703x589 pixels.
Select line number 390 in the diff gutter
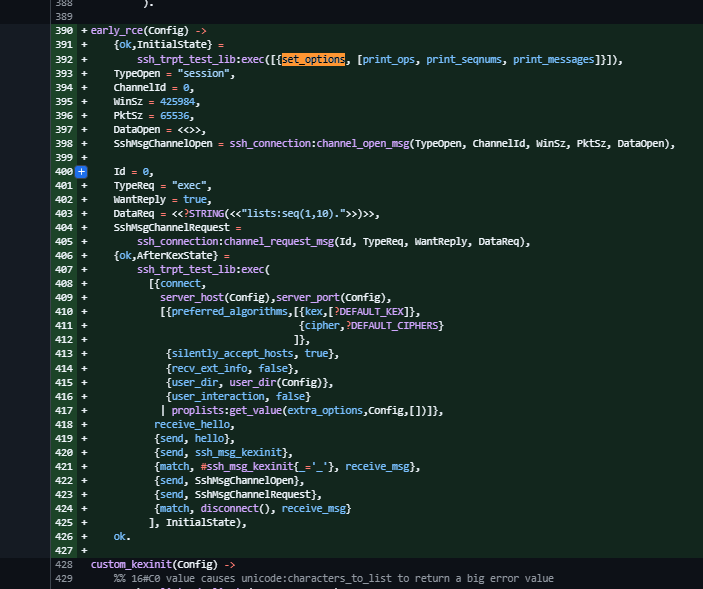(64, 30)
